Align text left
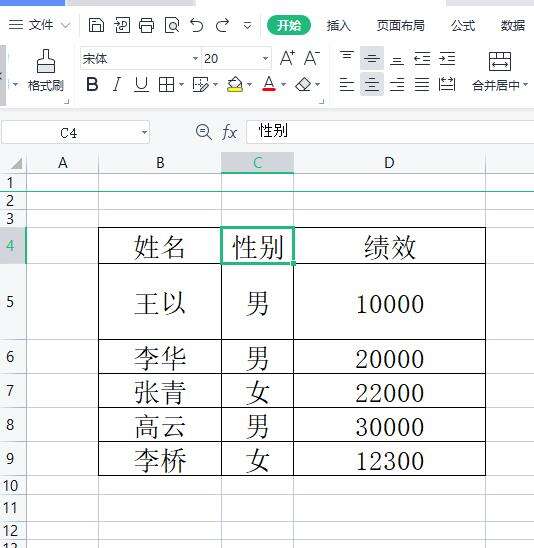 pyautogui.click(x=347, y=85)
